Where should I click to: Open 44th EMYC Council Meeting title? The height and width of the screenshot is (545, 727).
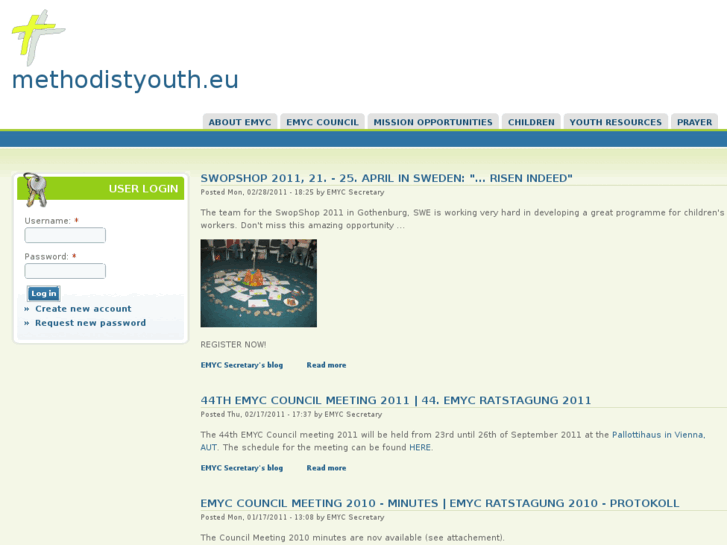tap(395, 400)
